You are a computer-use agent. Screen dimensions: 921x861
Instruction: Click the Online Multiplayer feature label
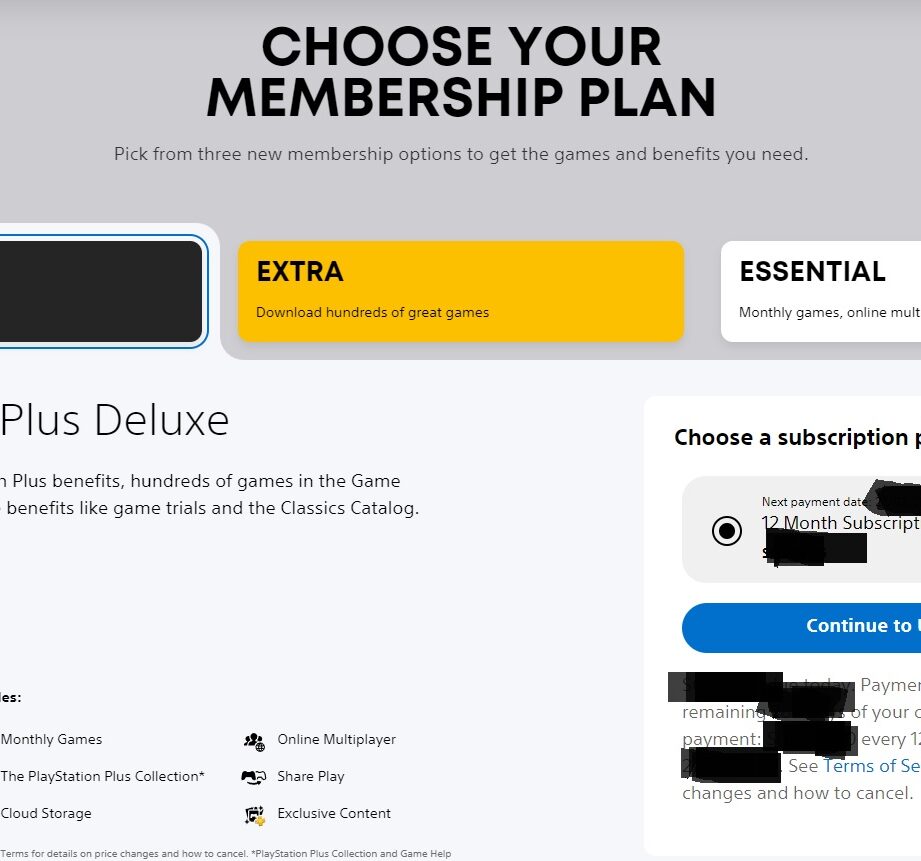tap(337, 739)
